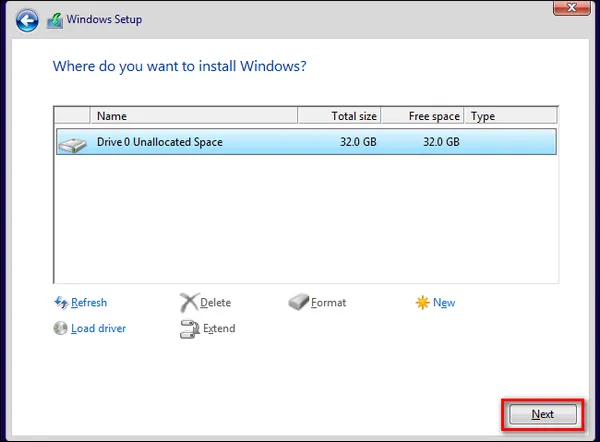Image resolution: width=600 pixels, height=442 pixels.
Task: Click the Refresh link text
Action: 89,303
